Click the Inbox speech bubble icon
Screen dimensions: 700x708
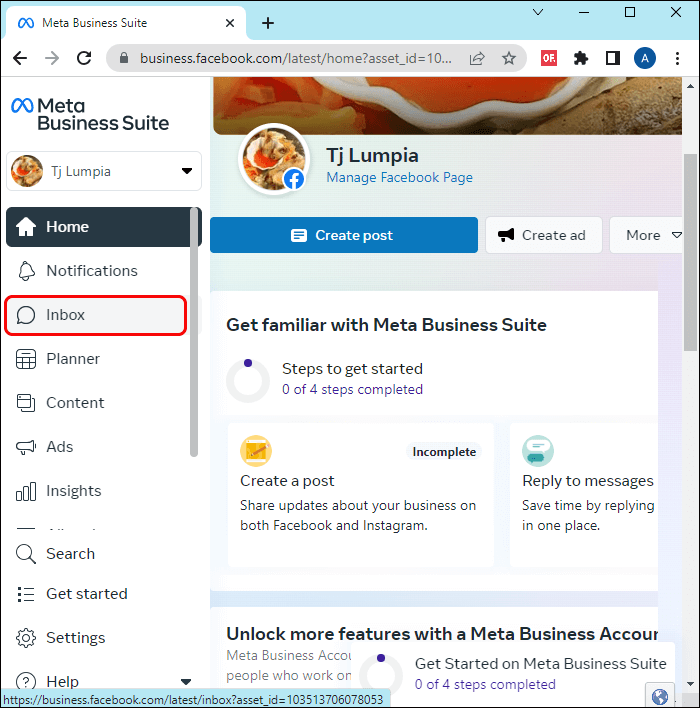26,315
